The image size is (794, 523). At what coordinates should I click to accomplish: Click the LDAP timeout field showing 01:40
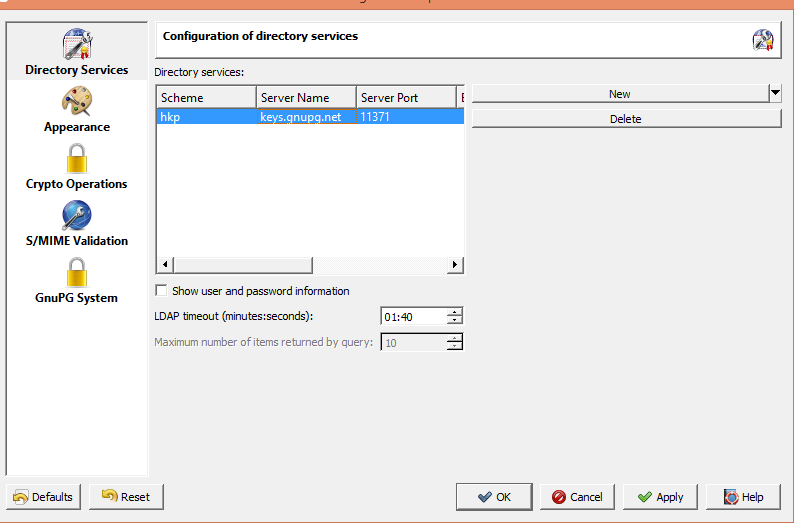414,316
